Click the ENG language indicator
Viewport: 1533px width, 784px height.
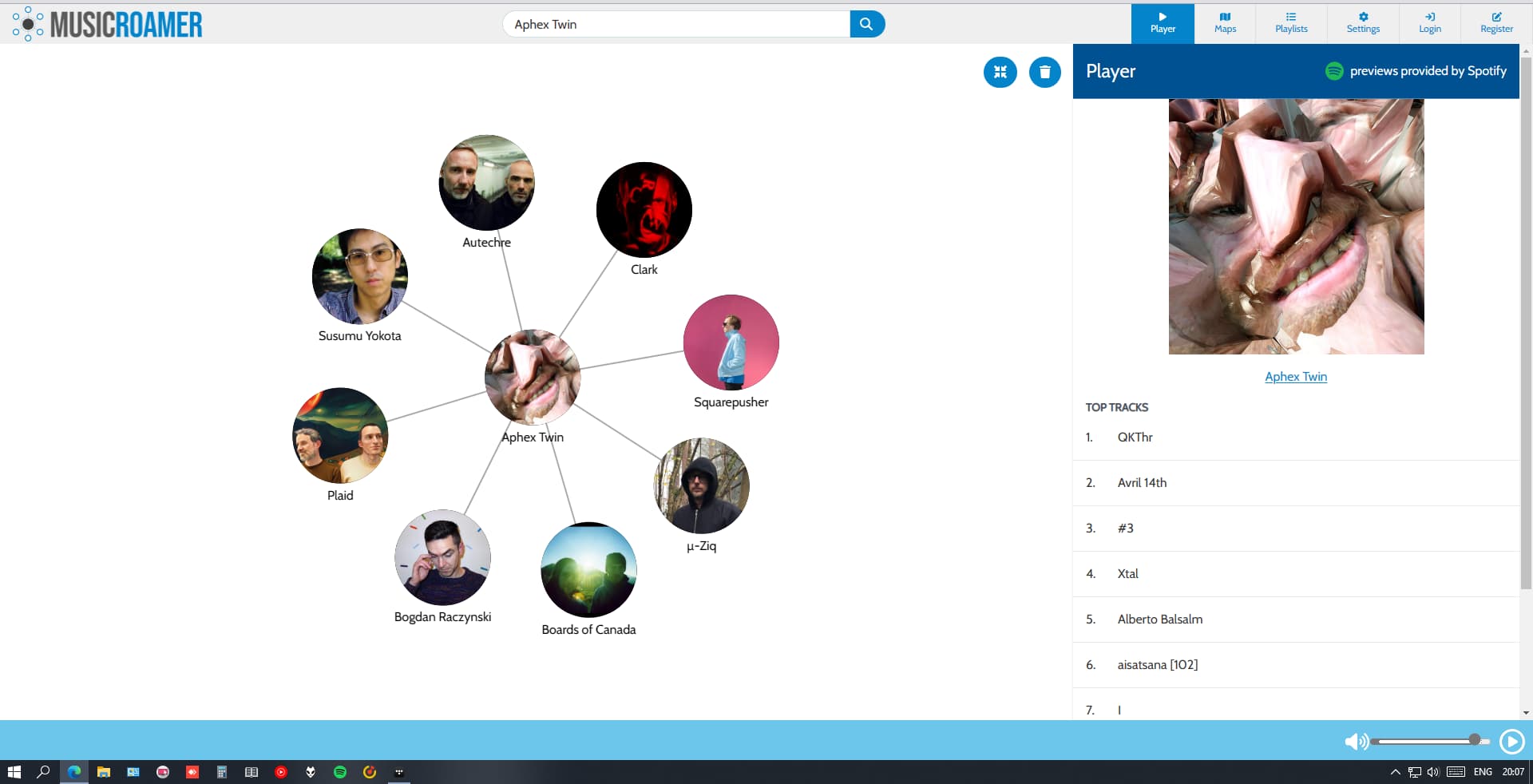click(x=1483, y=772)
